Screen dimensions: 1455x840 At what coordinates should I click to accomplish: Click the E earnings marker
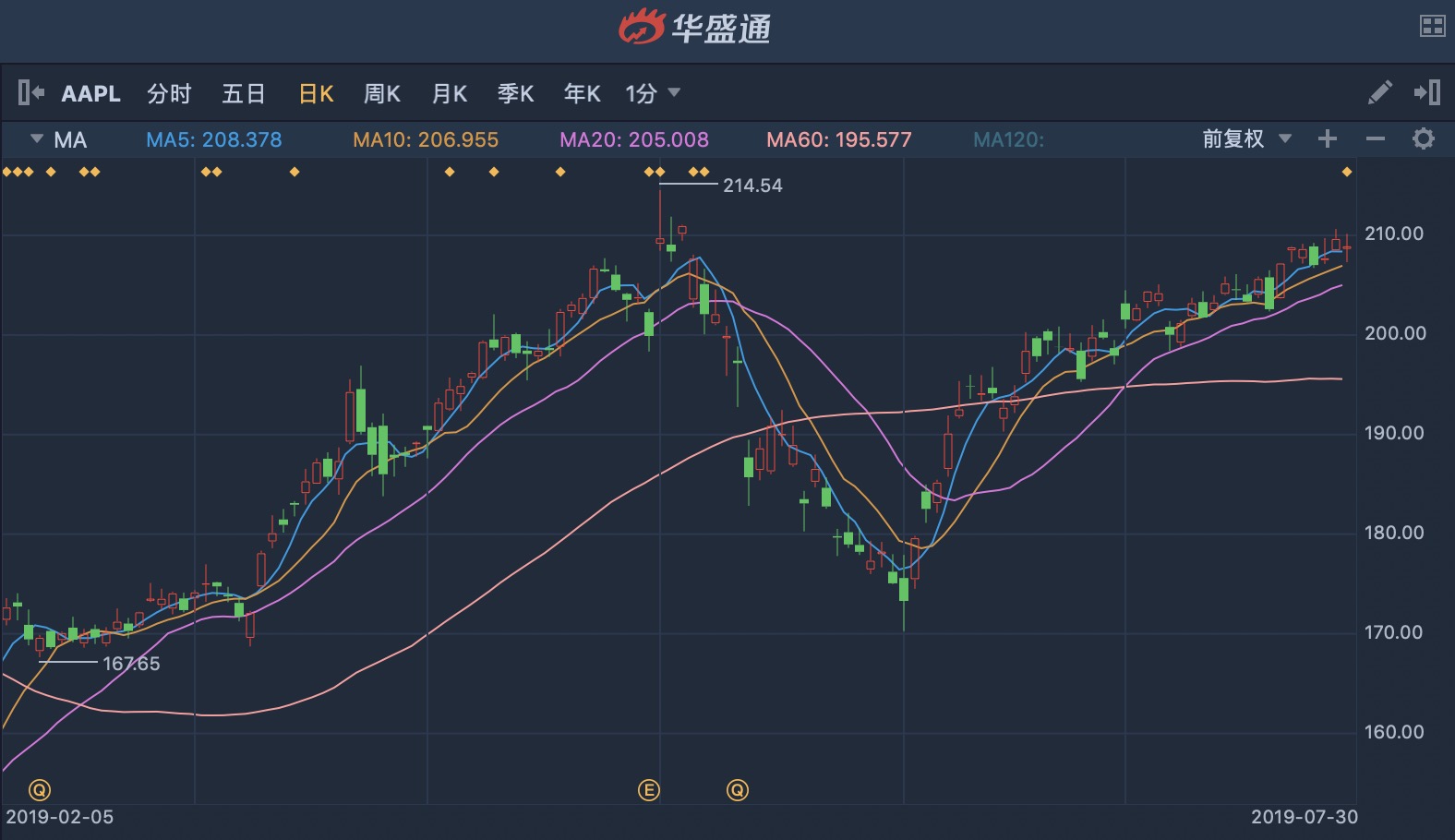click(649, 790)
